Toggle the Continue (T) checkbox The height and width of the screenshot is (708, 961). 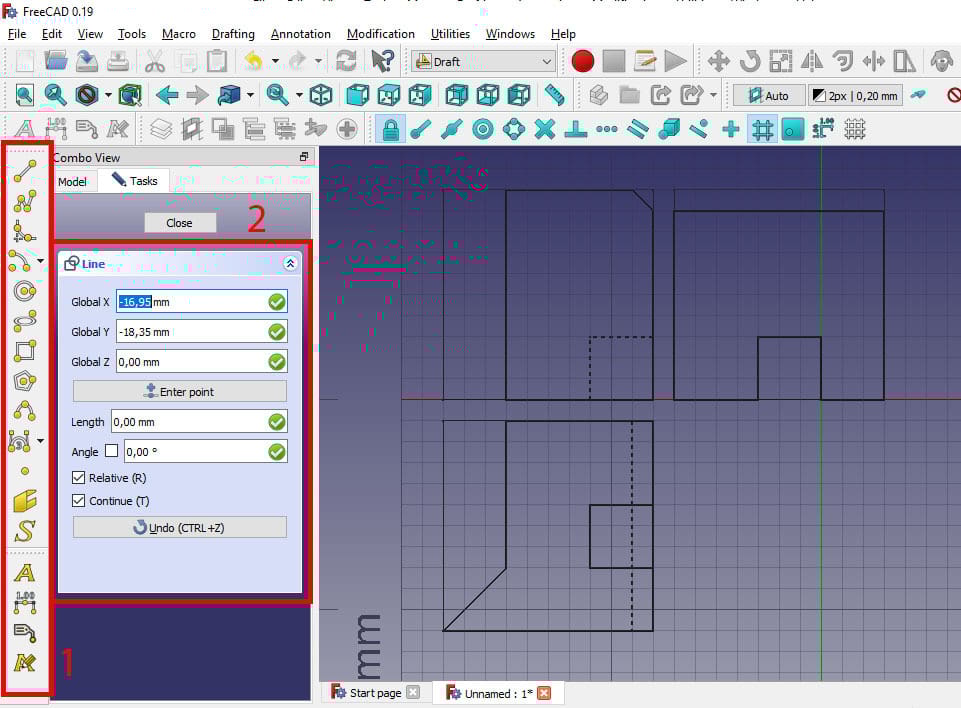click(78, 501)
